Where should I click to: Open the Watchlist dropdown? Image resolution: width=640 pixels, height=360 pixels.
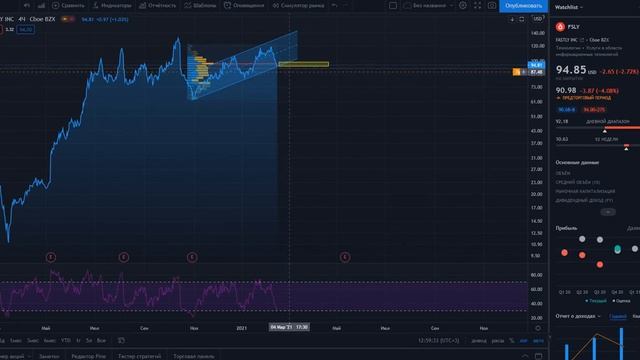click(569, 7)
